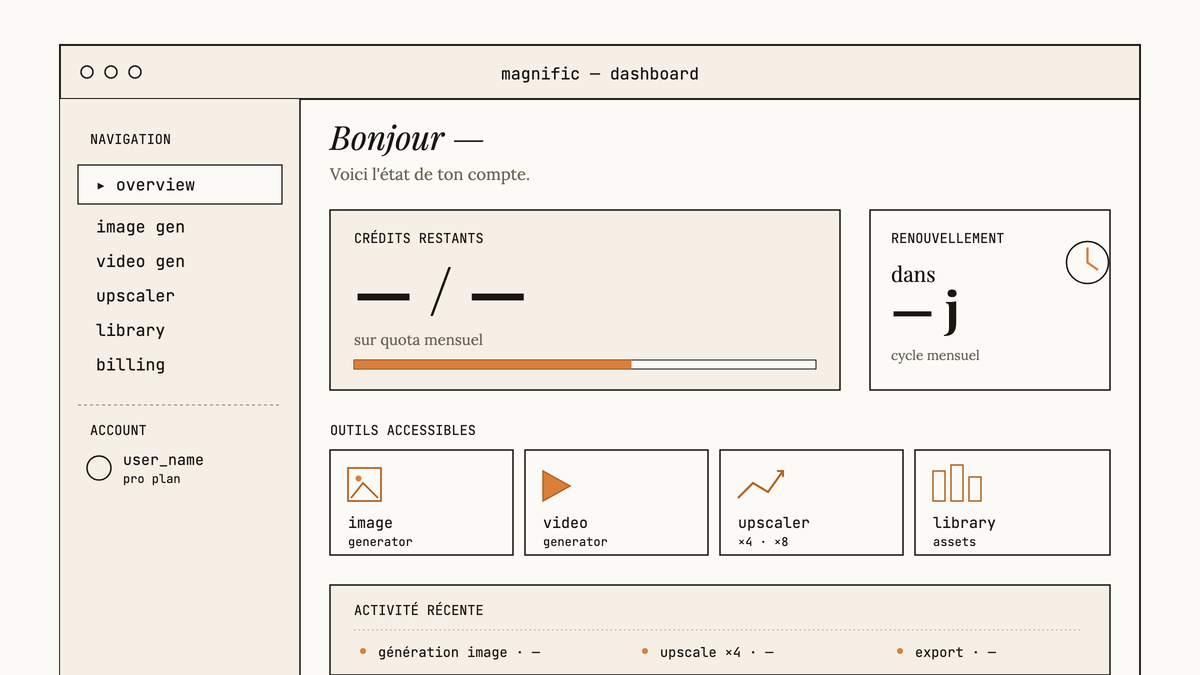Screen dimensions: 1200x675
Task: Click the 'cycle mensuel' label
Action: point(935,355)
